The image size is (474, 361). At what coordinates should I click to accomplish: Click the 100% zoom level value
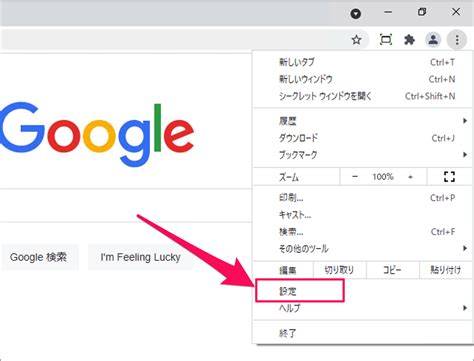[383, 177]
